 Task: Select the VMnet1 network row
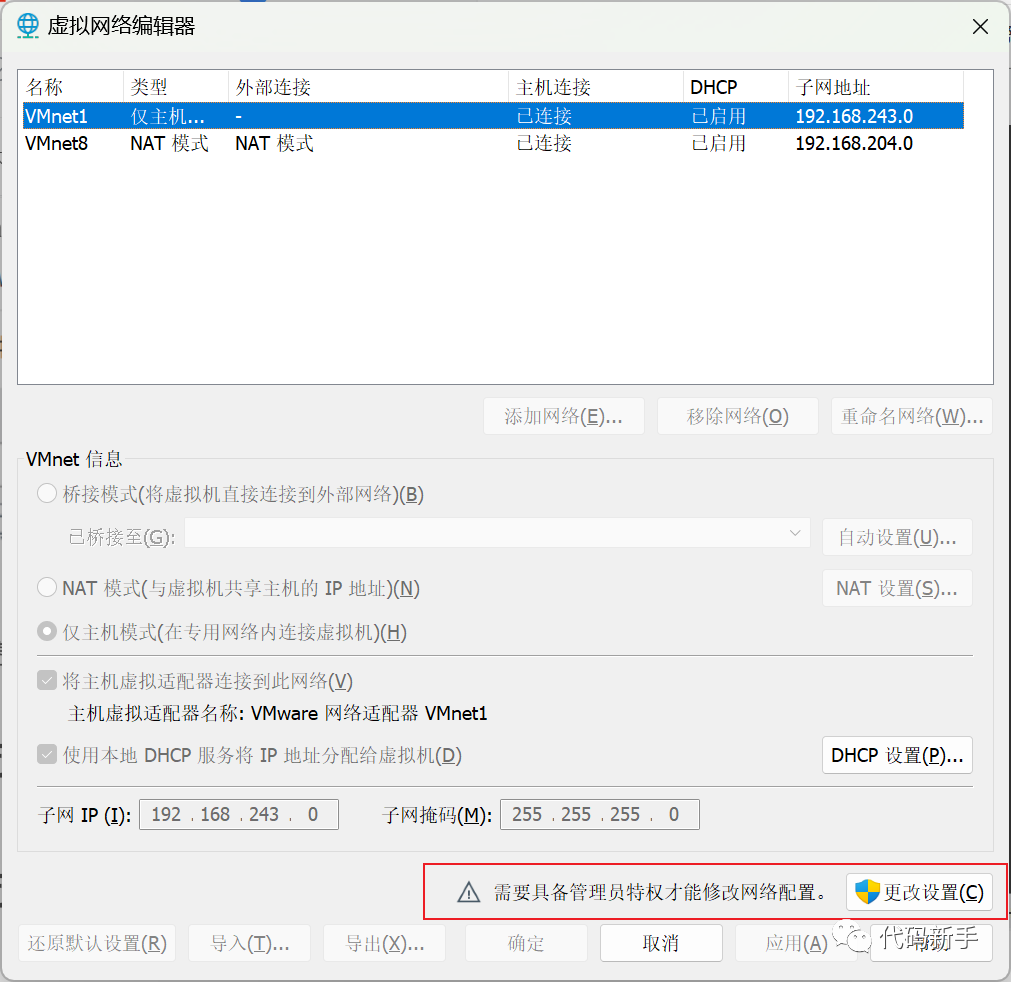(493, 116)
